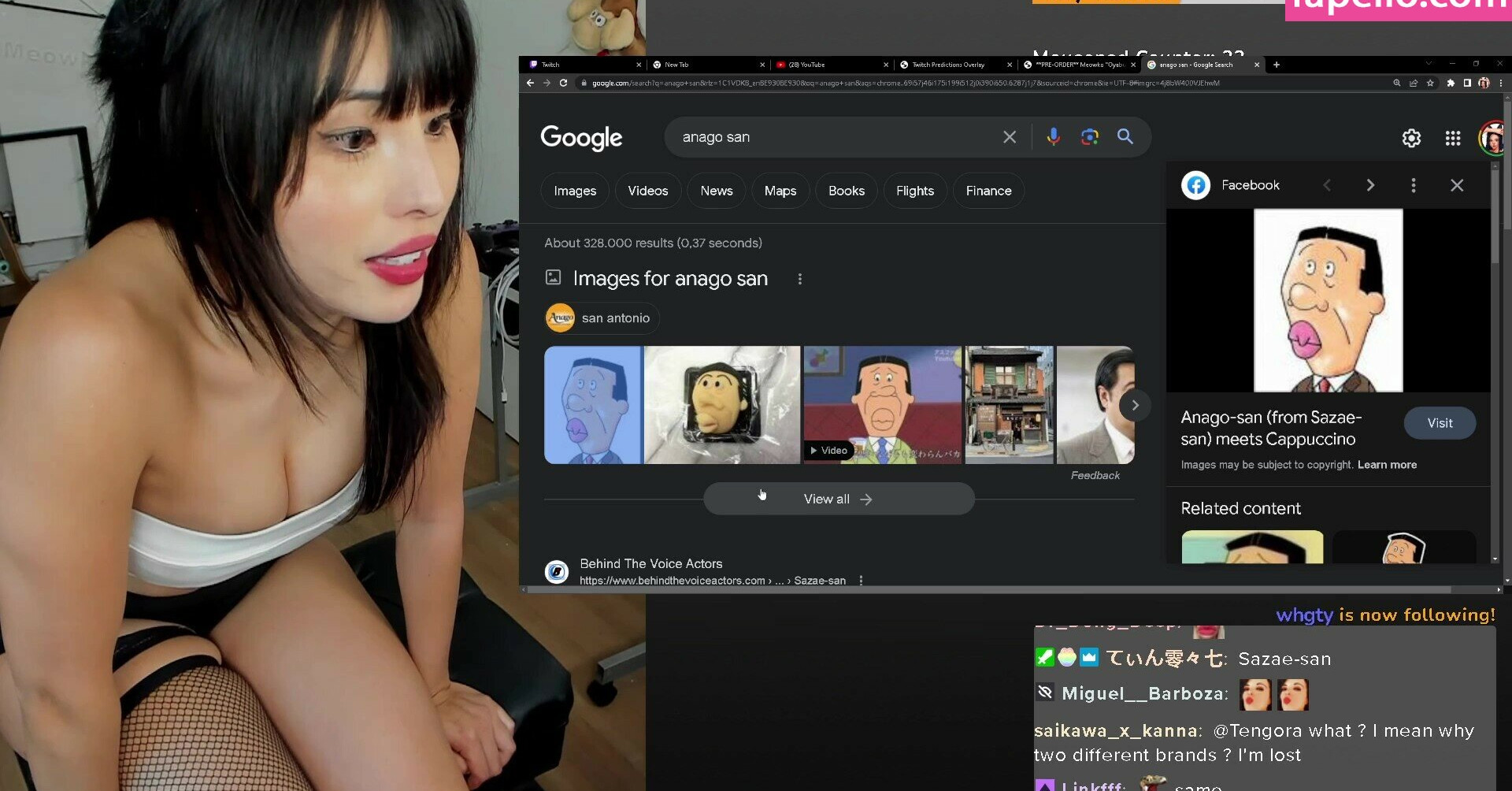Viewport: 1512px width, 791px height.
Task: Open Google quick settings gear
Action: [1411, 139]
